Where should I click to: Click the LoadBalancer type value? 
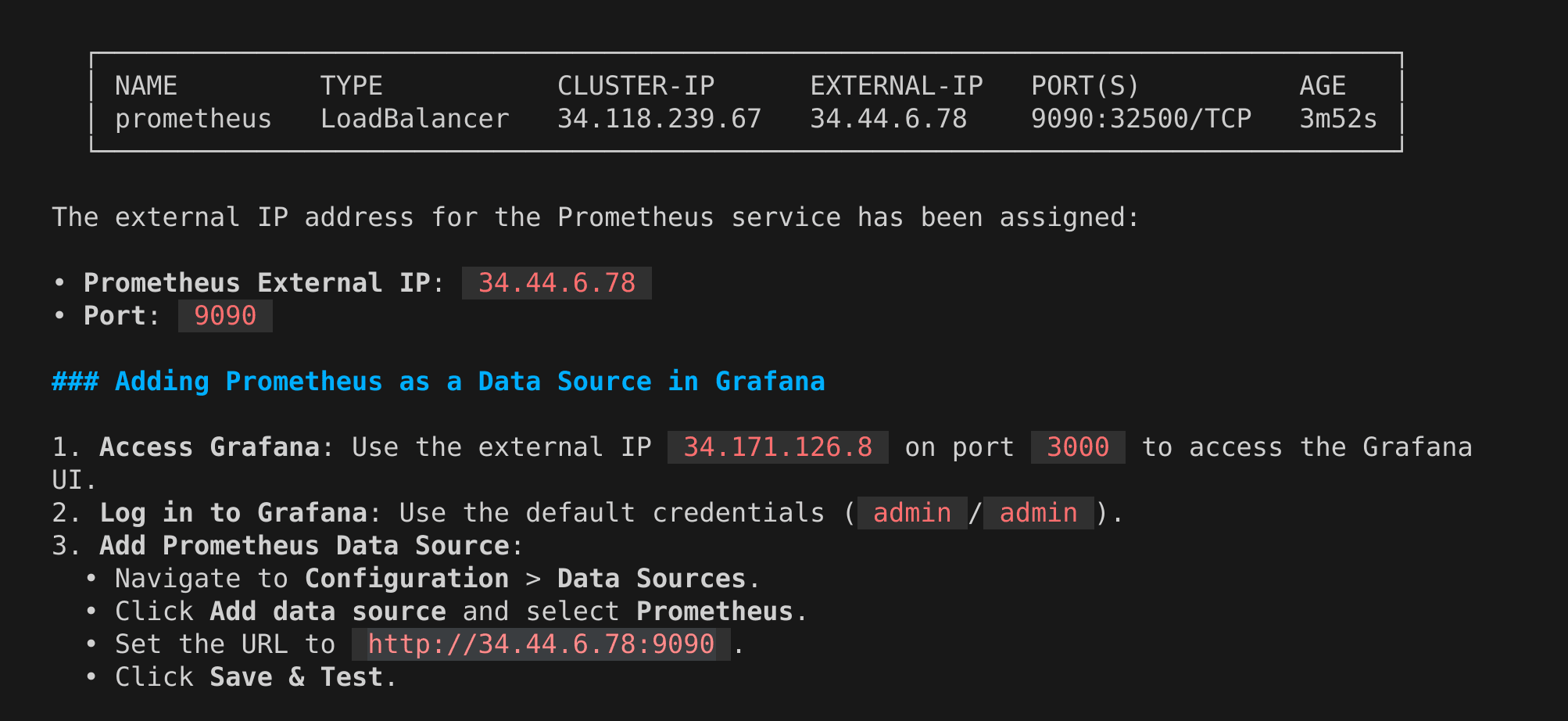coord(415,119)
